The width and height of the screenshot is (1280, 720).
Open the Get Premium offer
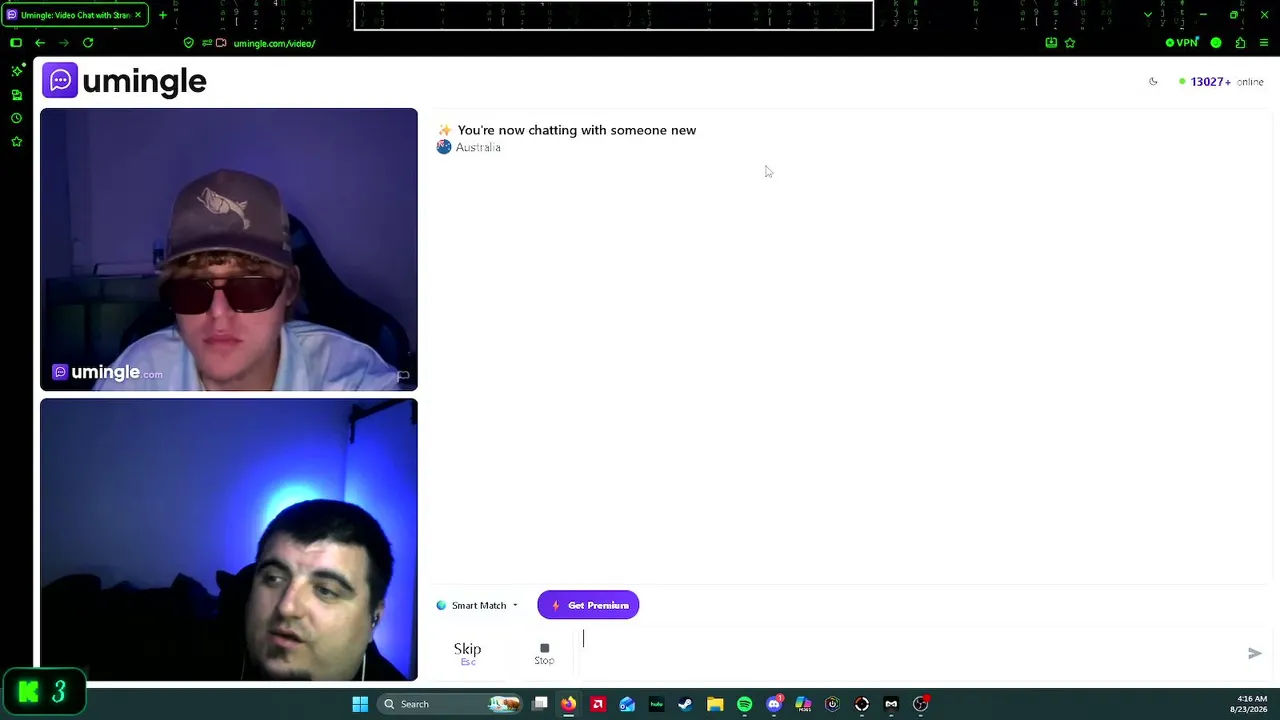click(588, 605)
